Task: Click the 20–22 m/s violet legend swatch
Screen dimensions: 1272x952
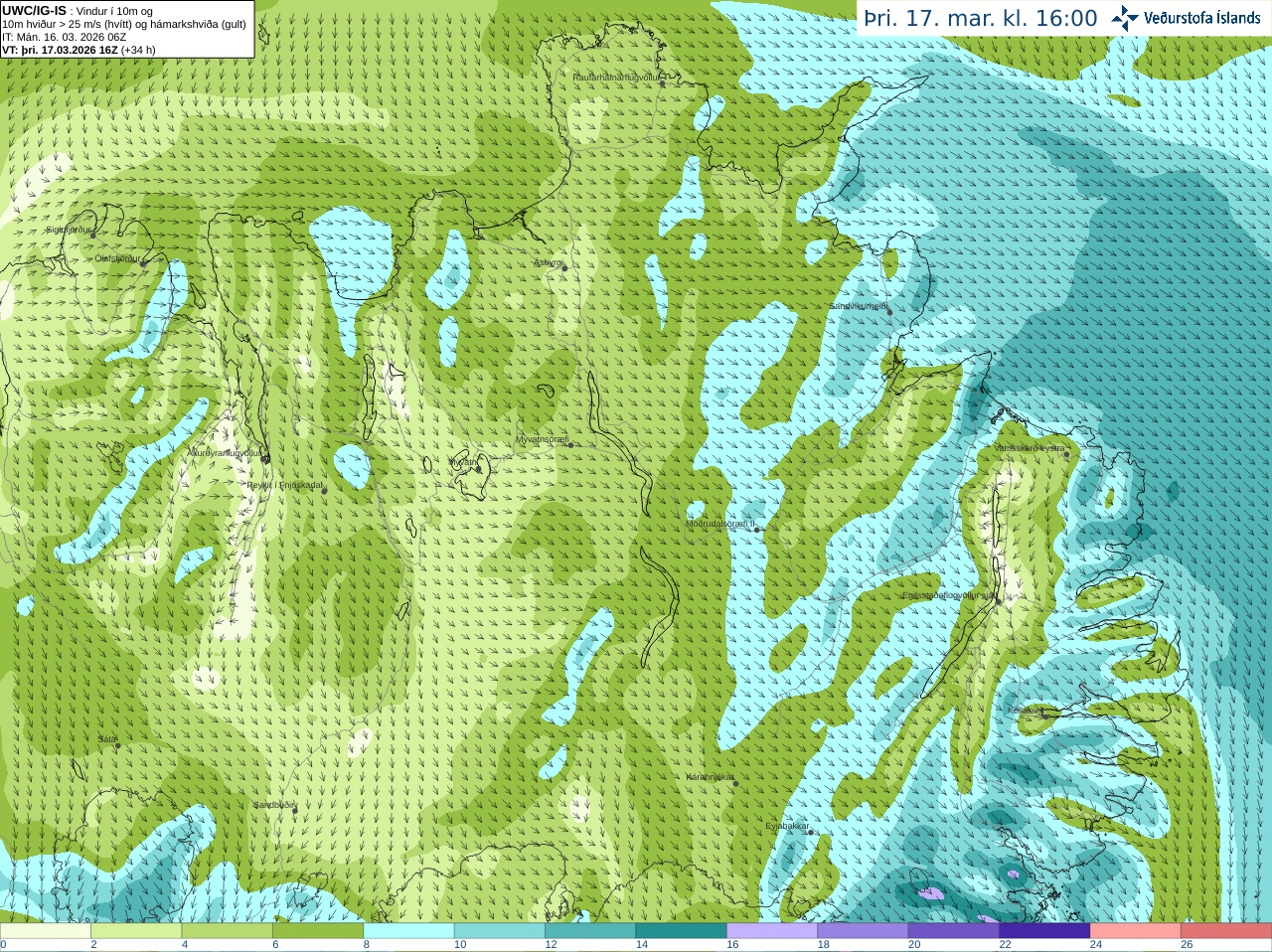Action: pyautogui.click(x=954, y=931)
